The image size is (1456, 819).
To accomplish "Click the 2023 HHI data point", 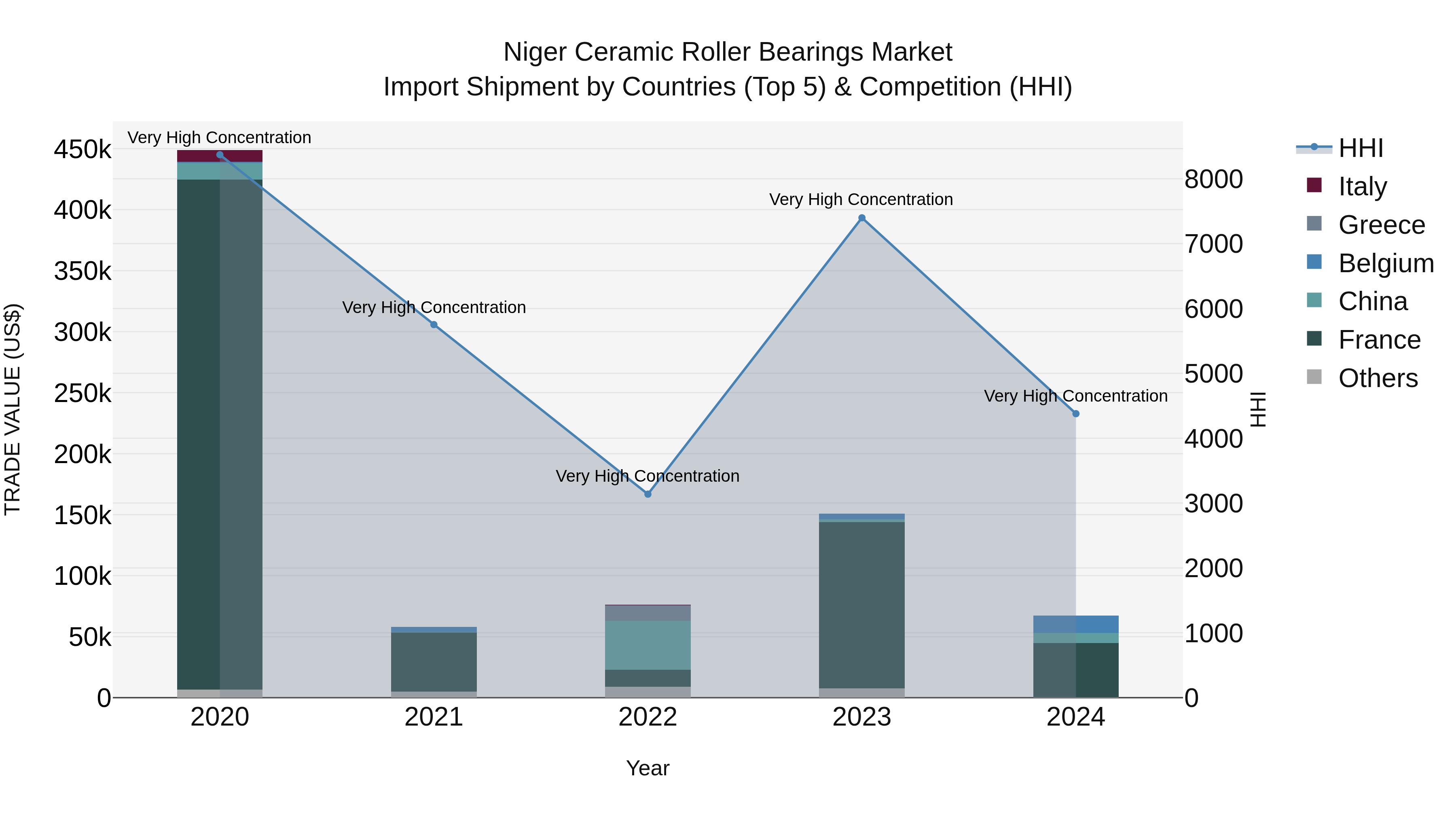I will pyautogui.click(x=862, y=218).
